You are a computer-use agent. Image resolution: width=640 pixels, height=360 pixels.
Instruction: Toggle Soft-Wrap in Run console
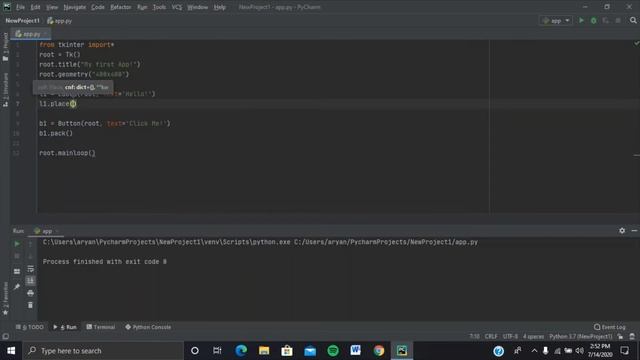coord(30,269)
